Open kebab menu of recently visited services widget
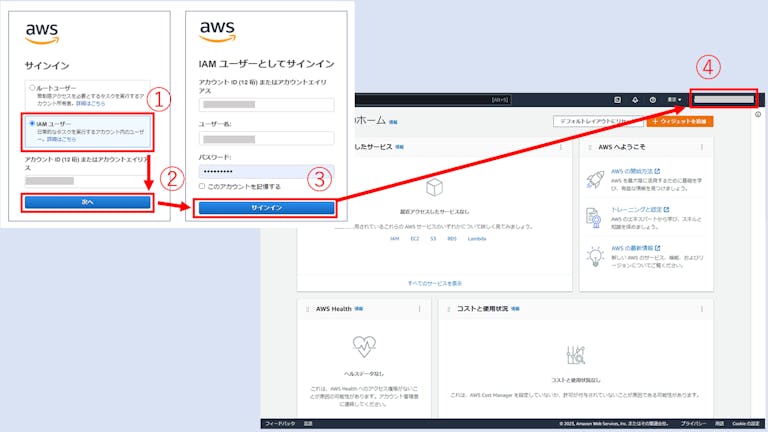768x432 pixels. [x=561, y=147]
